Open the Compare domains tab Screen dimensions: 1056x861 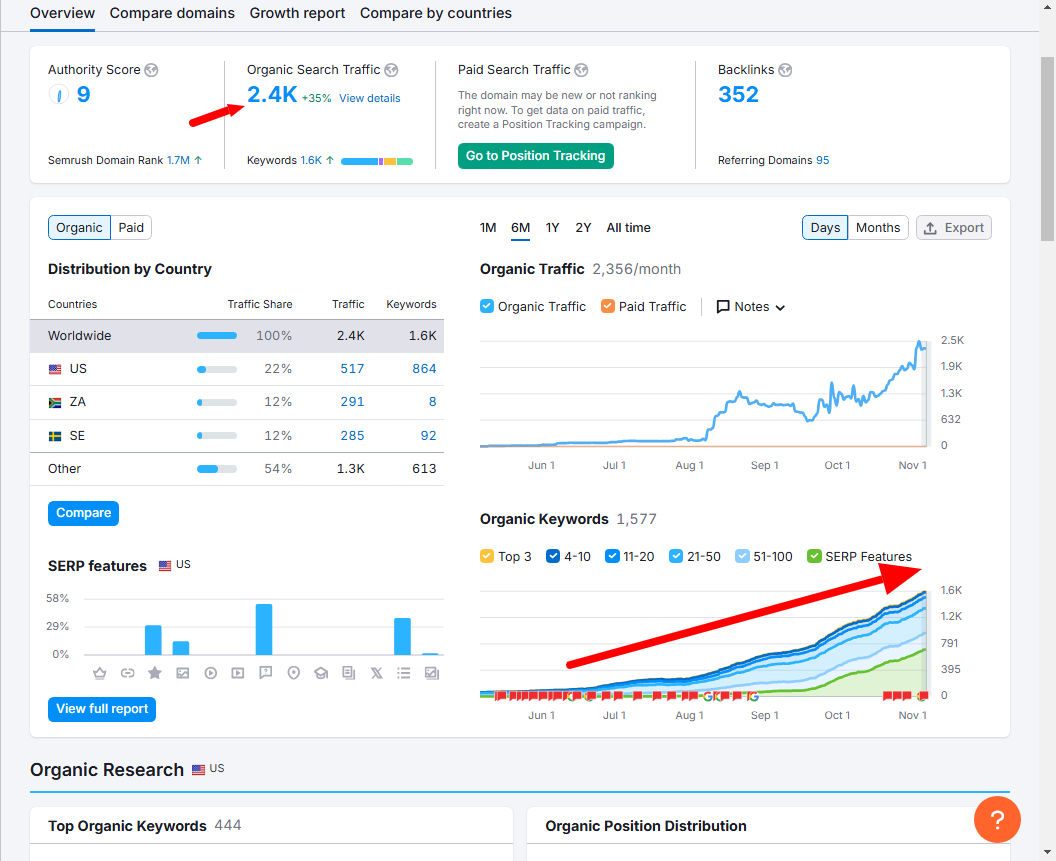pos(172,13)
